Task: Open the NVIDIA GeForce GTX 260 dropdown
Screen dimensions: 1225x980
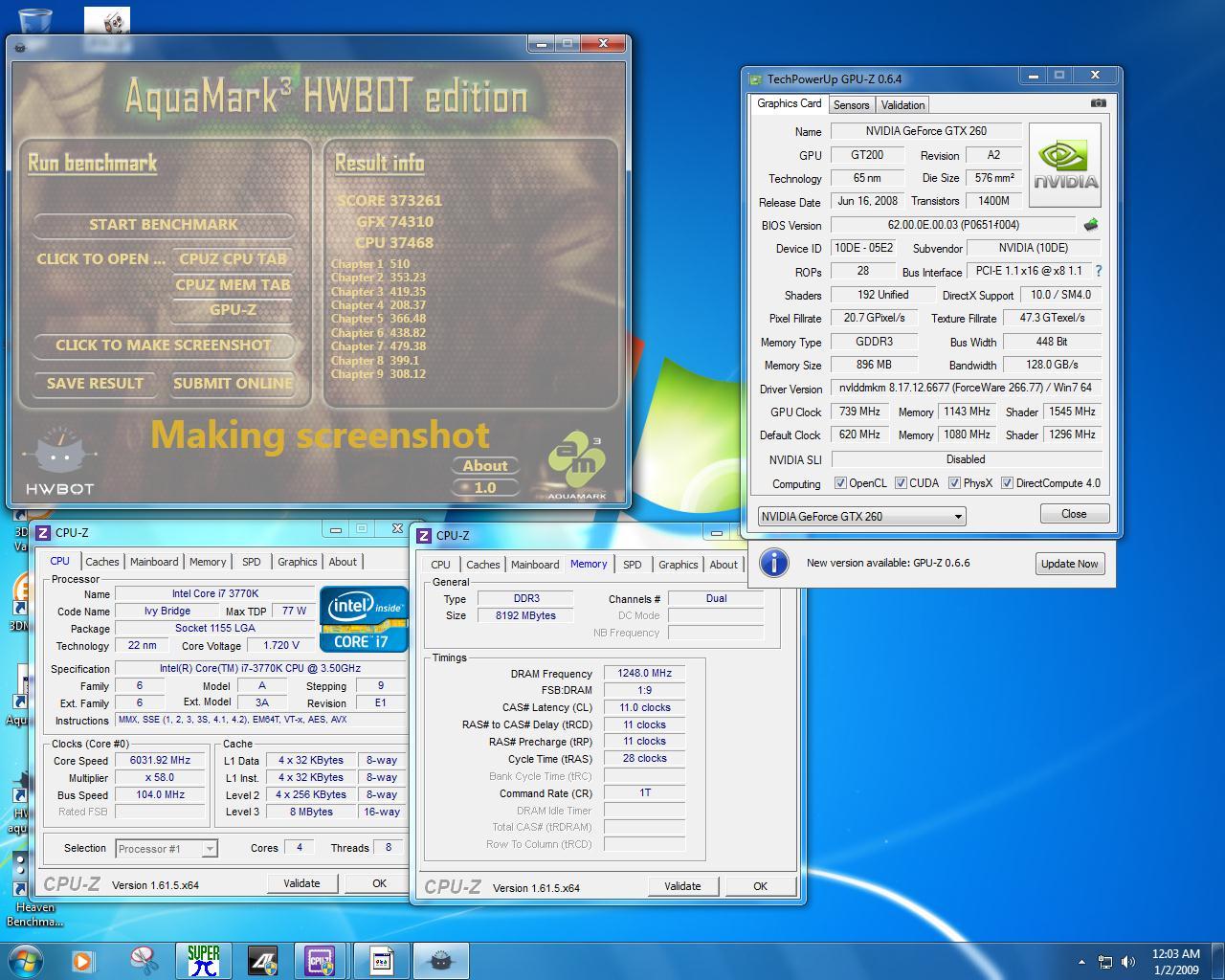Action: pyautogui.click(x=861, y=516)
